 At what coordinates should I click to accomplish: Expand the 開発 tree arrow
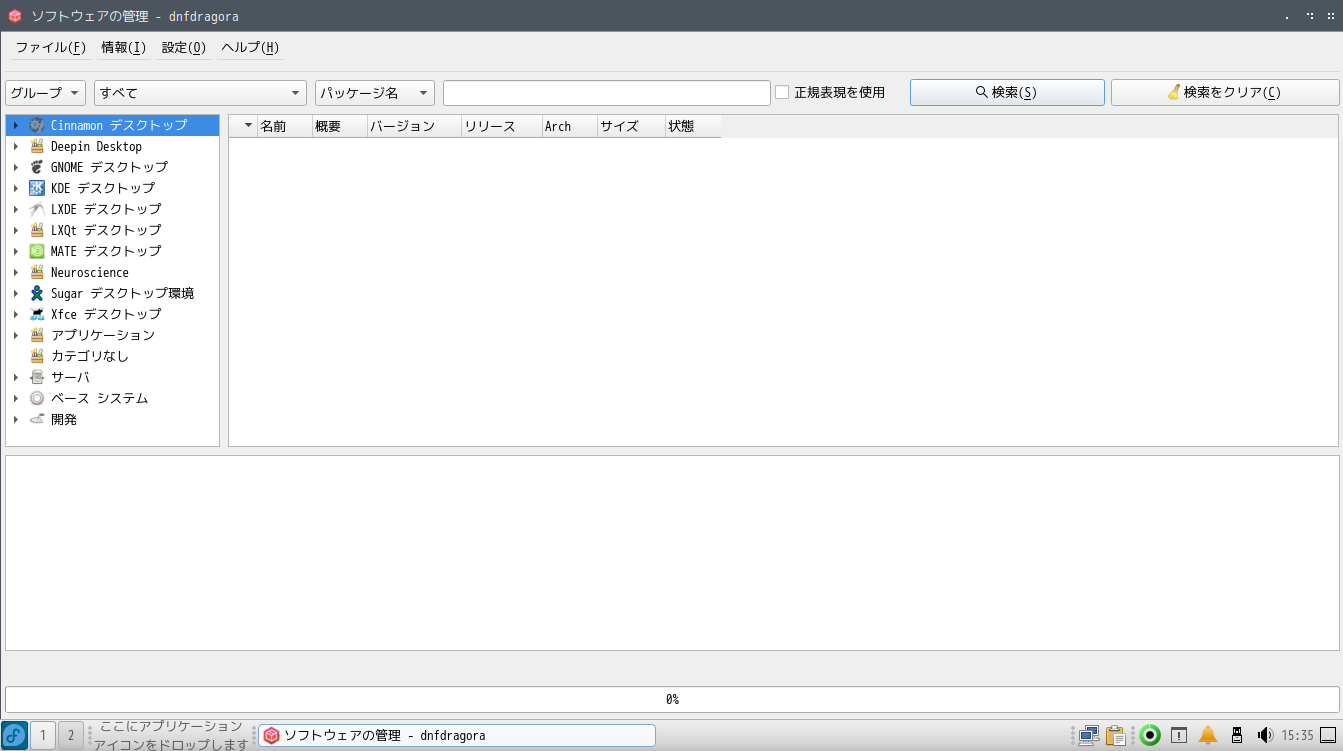[x=16, y=419]
